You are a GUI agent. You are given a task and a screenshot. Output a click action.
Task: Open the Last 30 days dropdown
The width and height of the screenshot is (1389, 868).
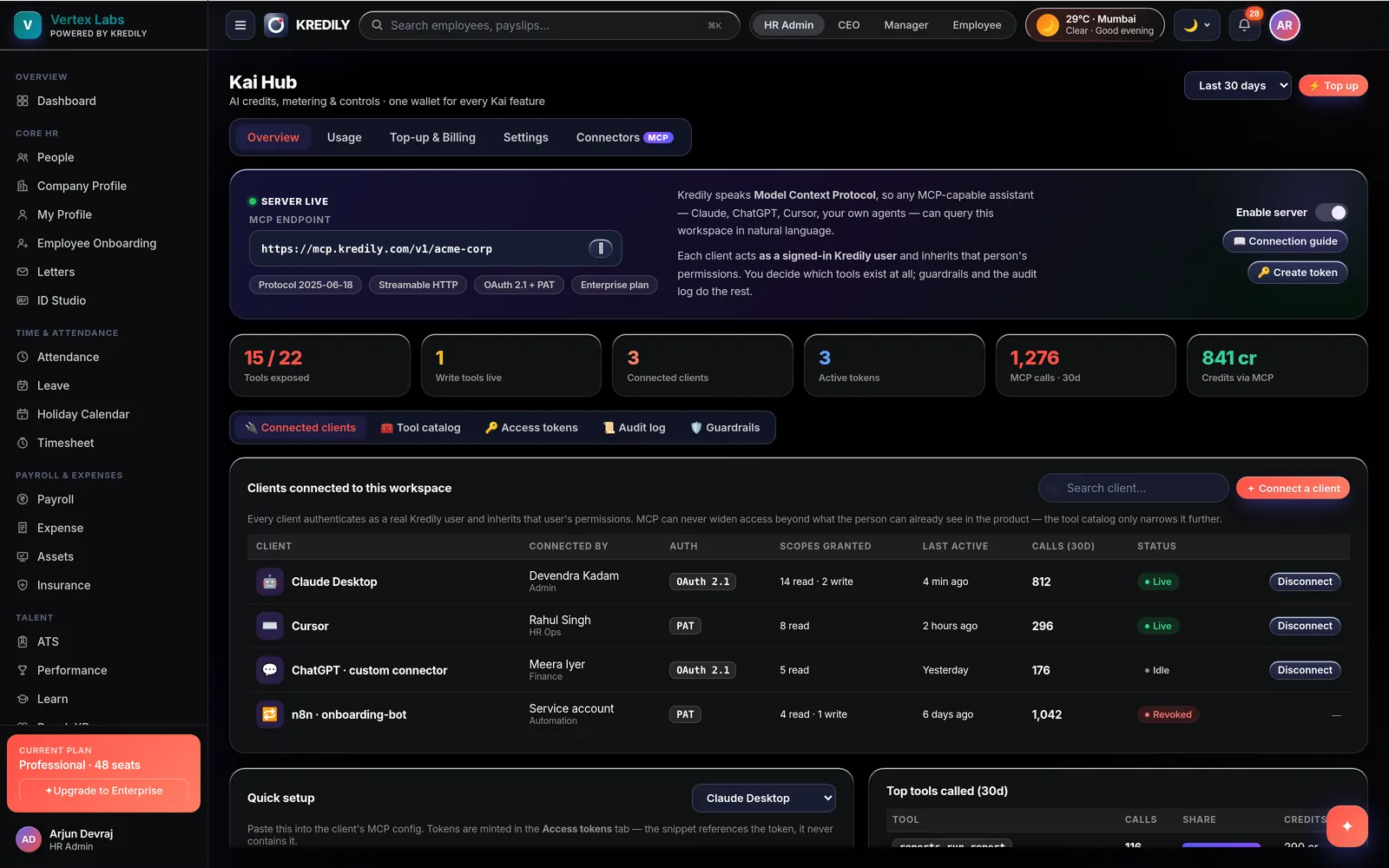click(x=1238, y=85)
